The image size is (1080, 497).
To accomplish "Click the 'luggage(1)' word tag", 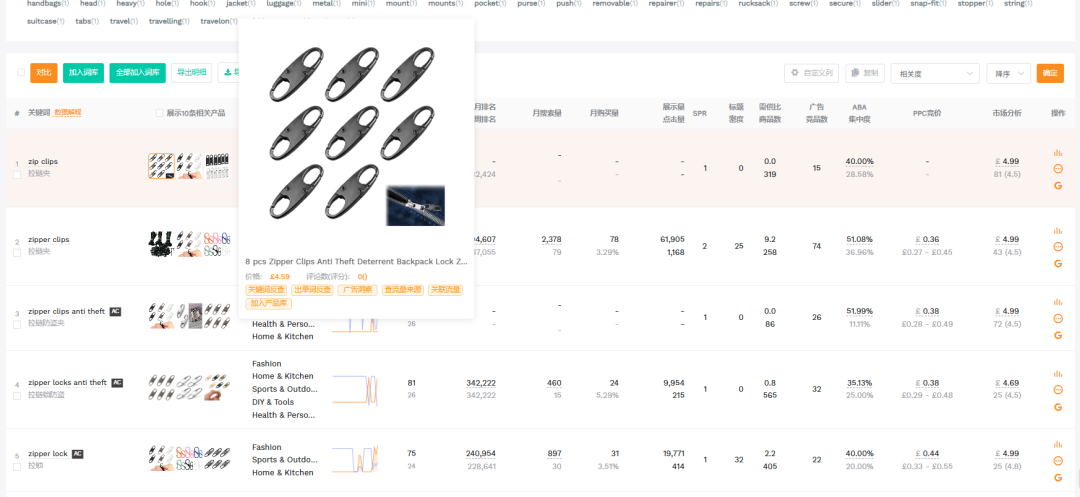I will point(284,3).
